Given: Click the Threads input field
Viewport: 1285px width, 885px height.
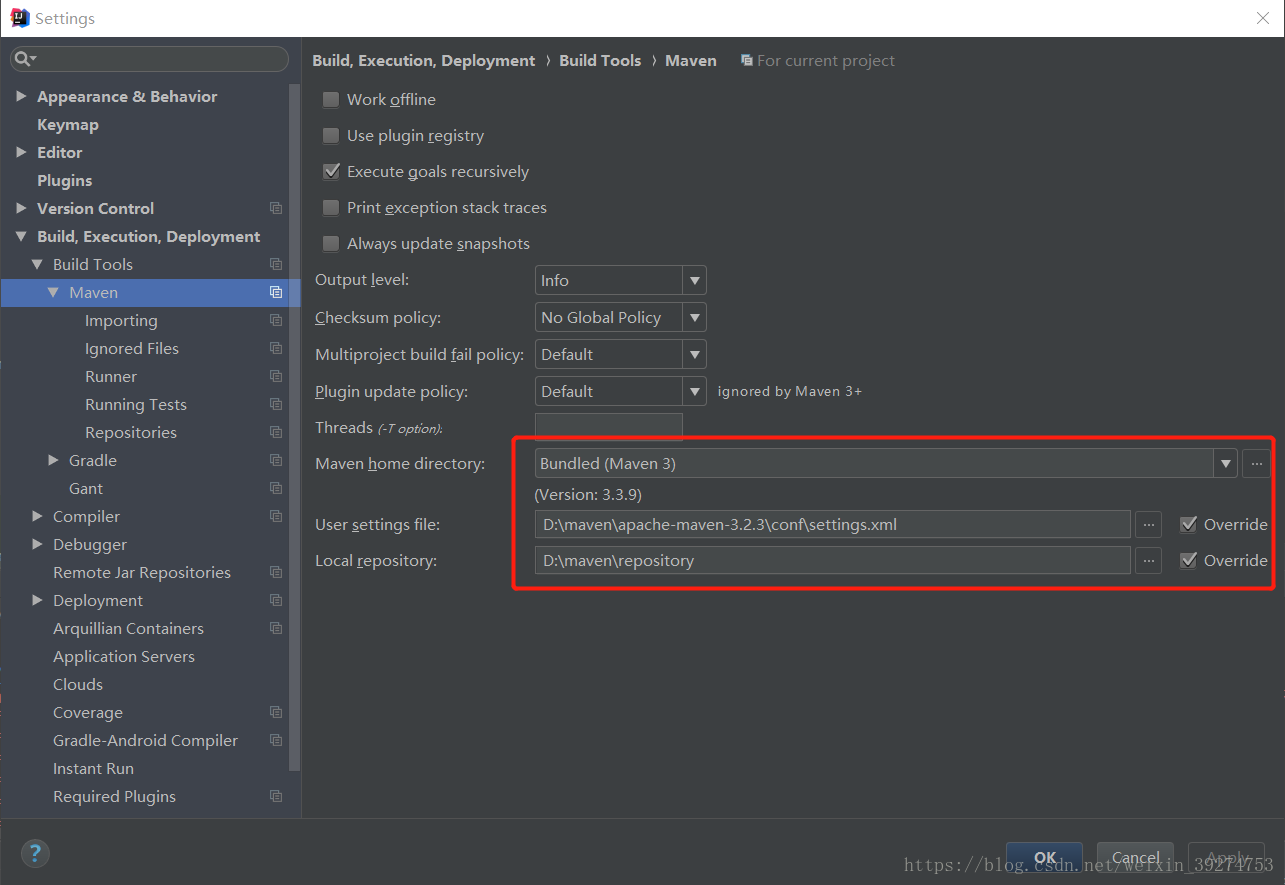Looking at the screenshot, I should (609, 427).
